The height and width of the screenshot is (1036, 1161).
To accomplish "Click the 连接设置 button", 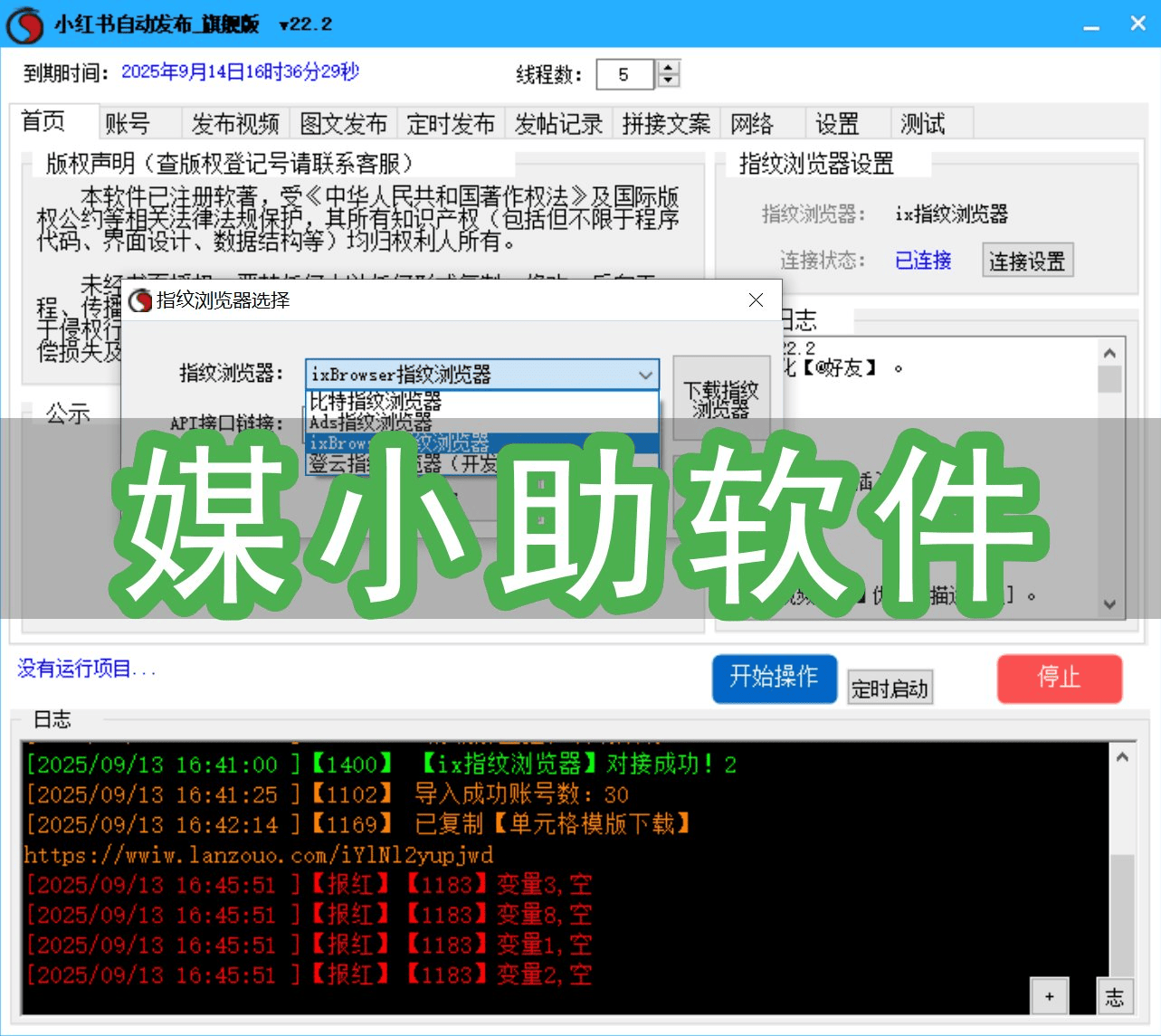I will click(x=1027, y=261).
